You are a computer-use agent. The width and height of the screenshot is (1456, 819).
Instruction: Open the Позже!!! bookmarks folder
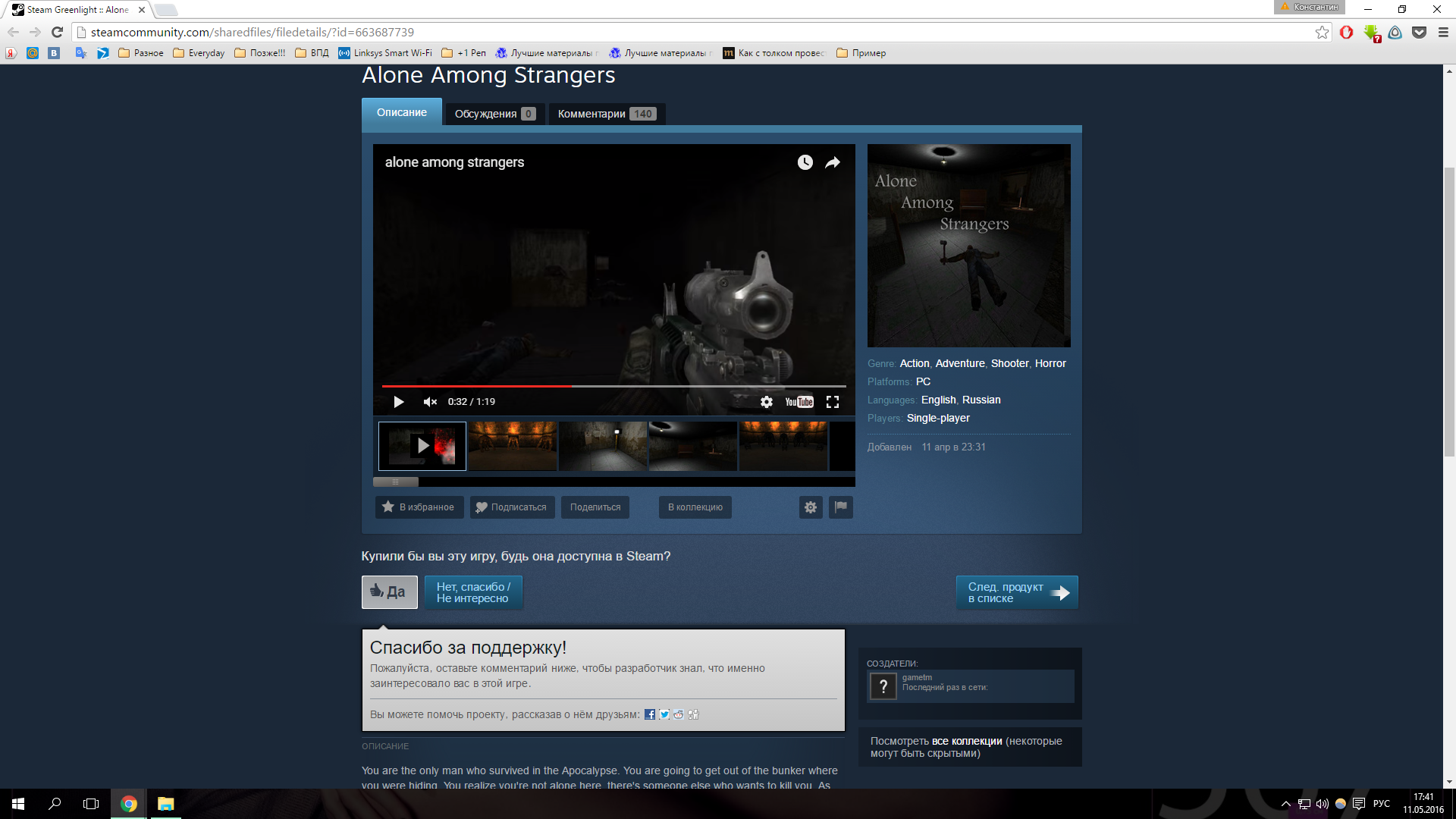[x=260, y=53]
